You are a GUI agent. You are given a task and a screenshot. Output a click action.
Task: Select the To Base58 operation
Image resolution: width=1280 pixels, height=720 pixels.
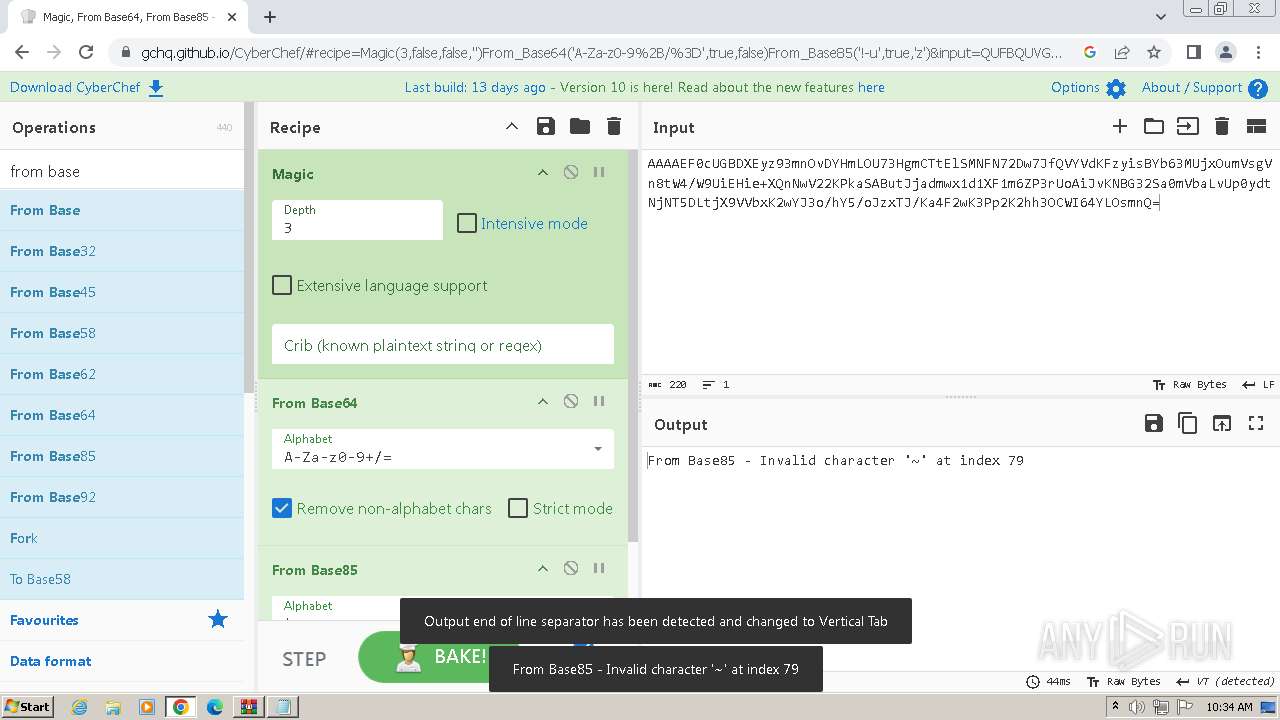tap(122, 579)
